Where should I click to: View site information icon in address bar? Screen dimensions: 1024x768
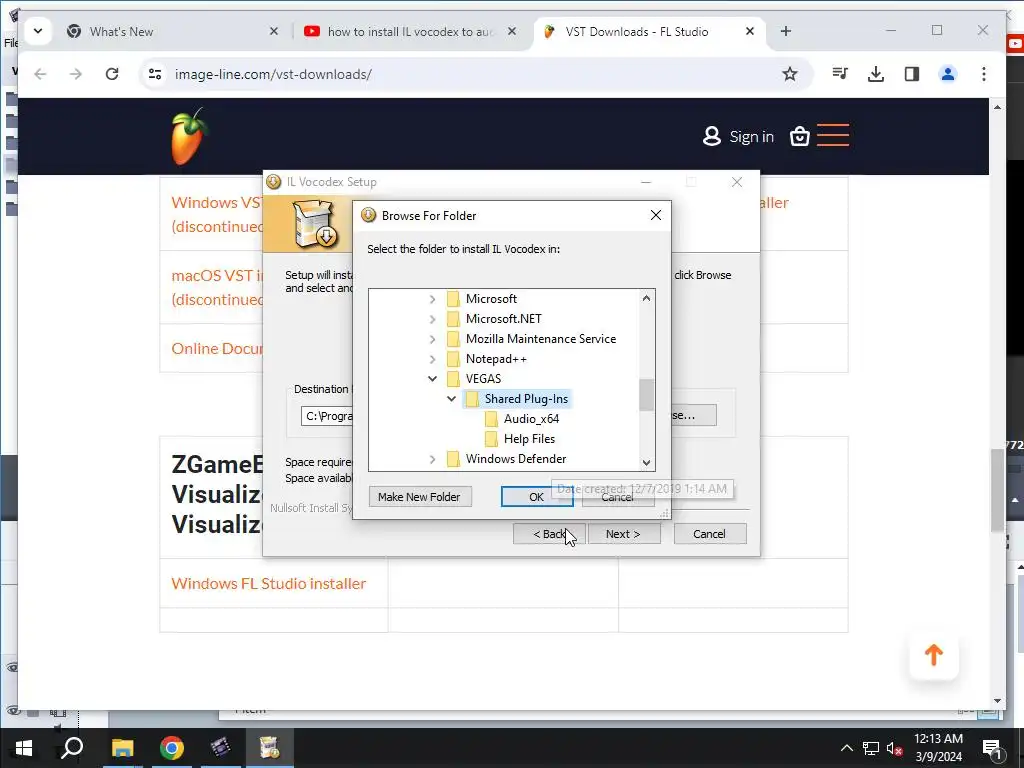(155, 74)
